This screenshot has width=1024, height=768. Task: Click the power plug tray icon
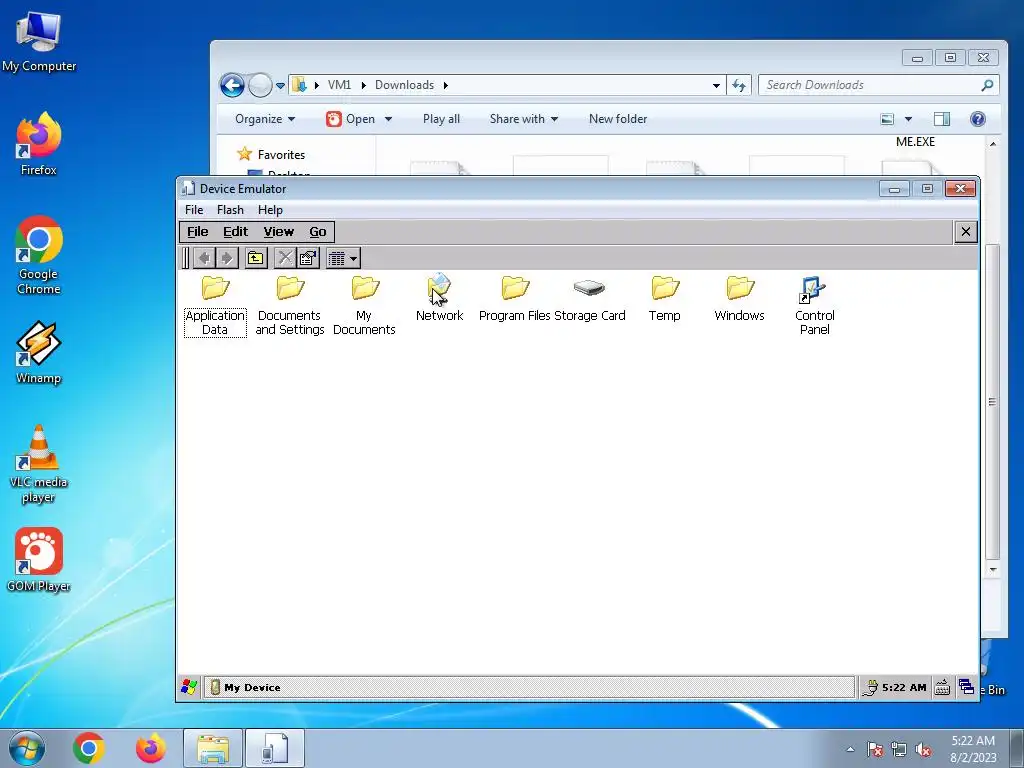(869, 688)
